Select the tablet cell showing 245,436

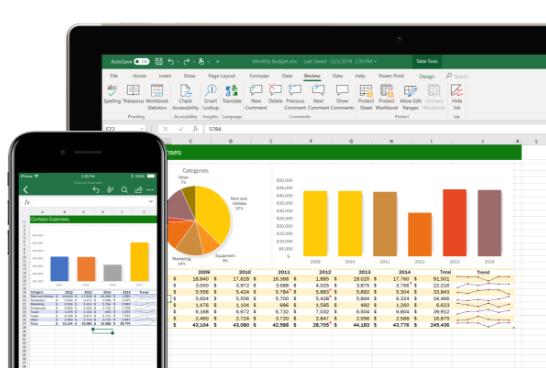tap(433, 325)
